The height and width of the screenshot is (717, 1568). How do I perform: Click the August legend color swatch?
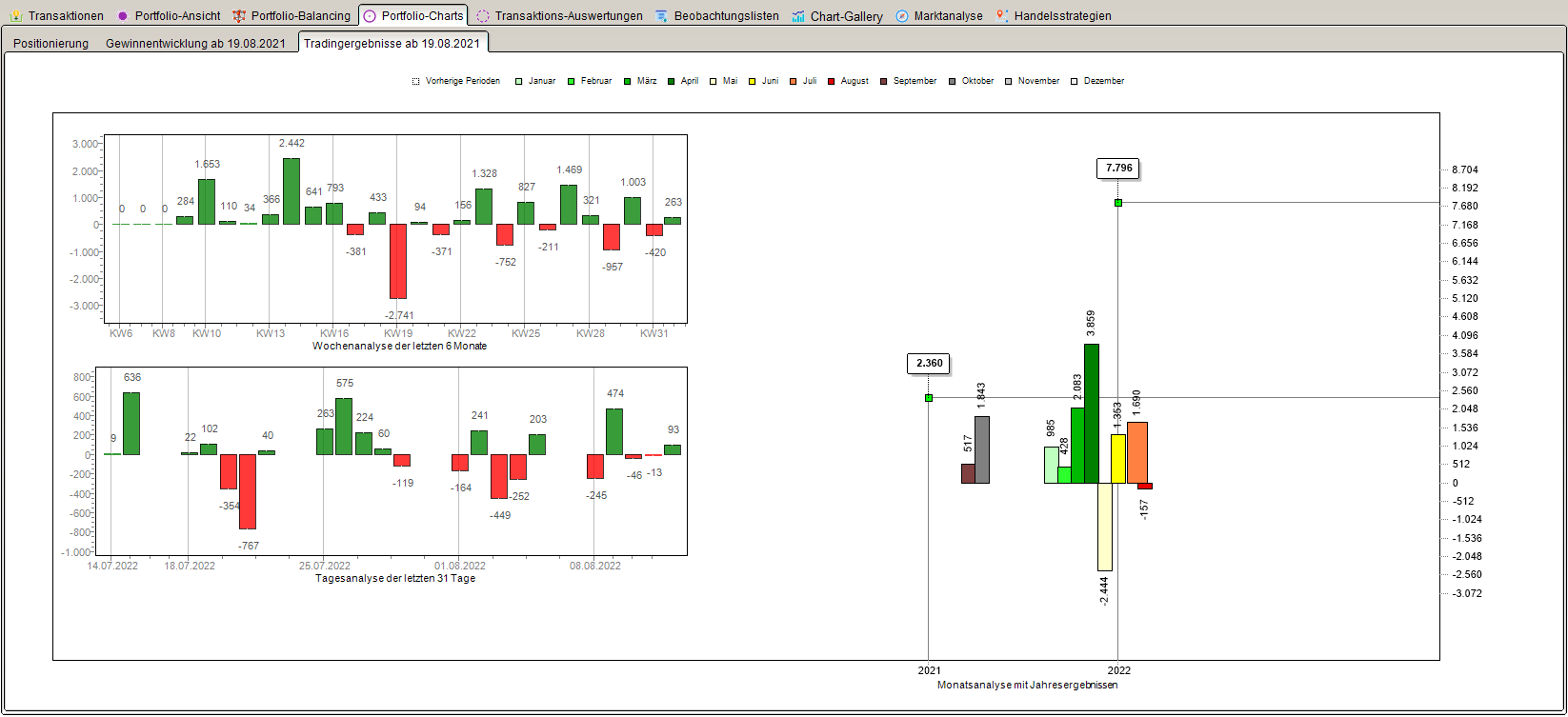coord(832,82)
